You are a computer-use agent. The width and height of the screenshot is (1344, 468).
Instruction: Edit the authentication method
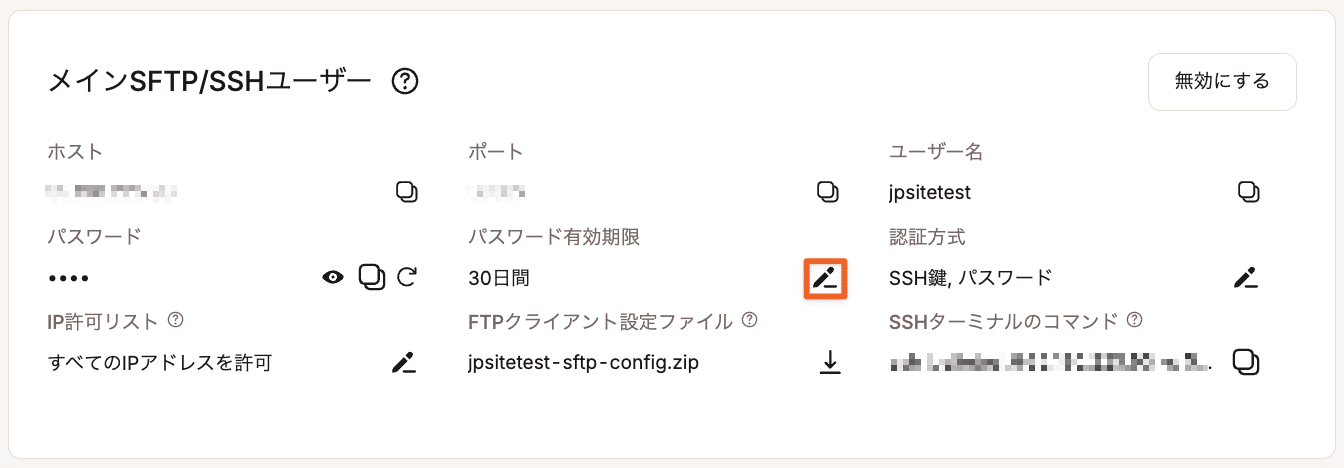tap(1245, 278)
